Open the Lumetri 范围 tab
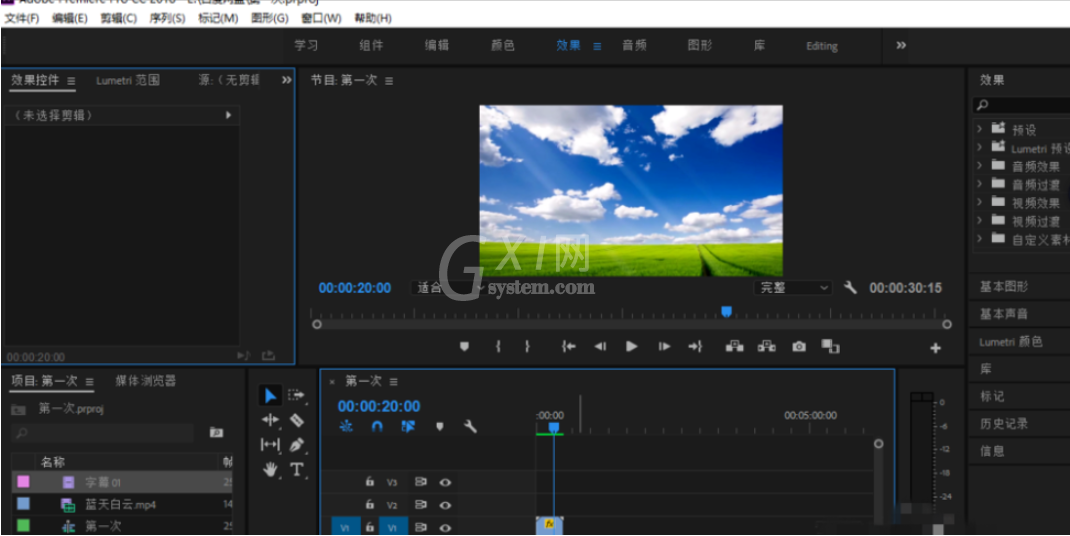The height and width of the screenshot is (536, 1070). (x=128, y=80)
